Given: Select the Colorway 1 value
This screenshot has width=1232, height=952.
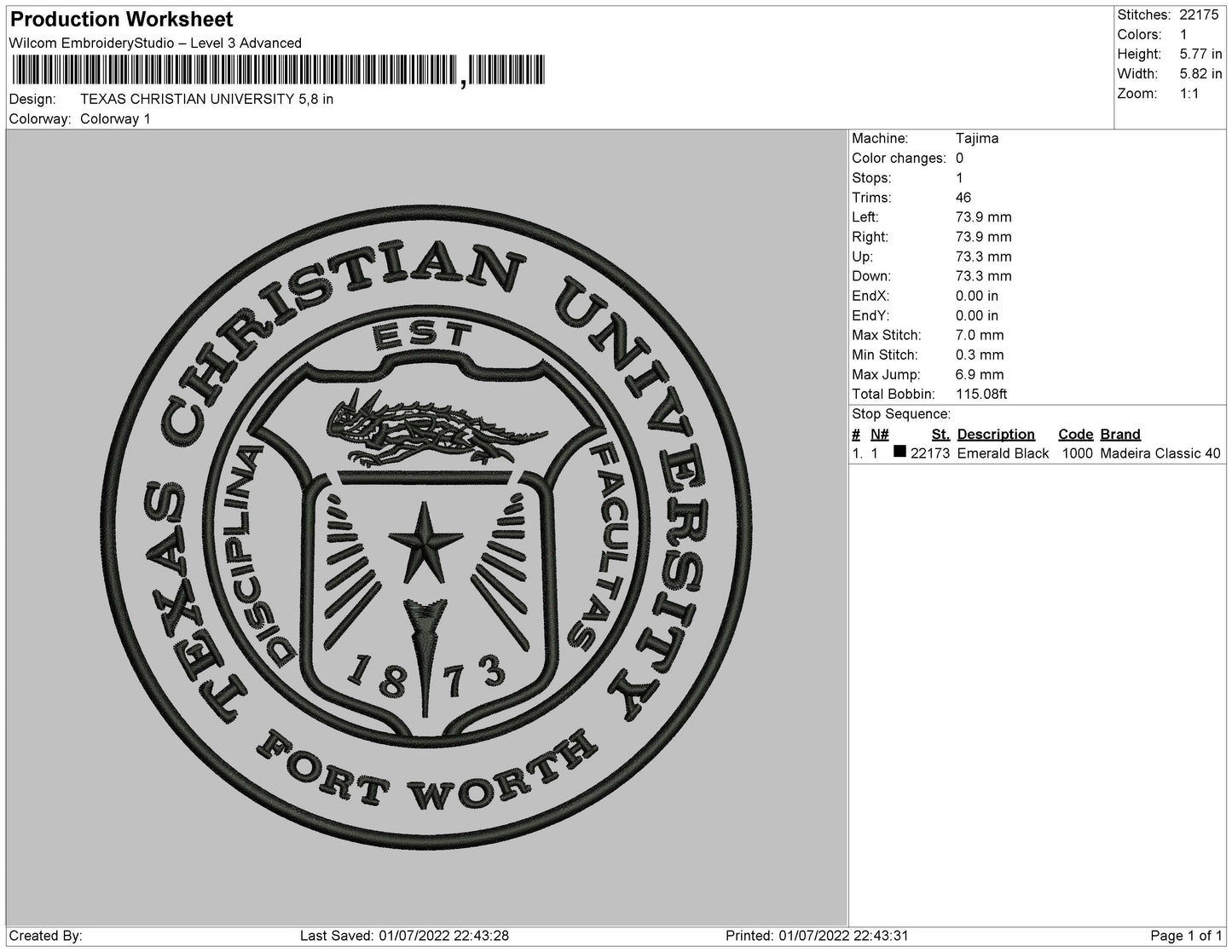Looking at the screenshot, I should [115, 119].
